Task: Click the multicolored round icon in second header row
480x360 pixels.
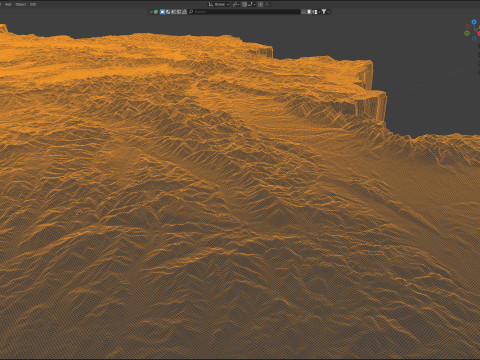Action: tap(156, 12)
